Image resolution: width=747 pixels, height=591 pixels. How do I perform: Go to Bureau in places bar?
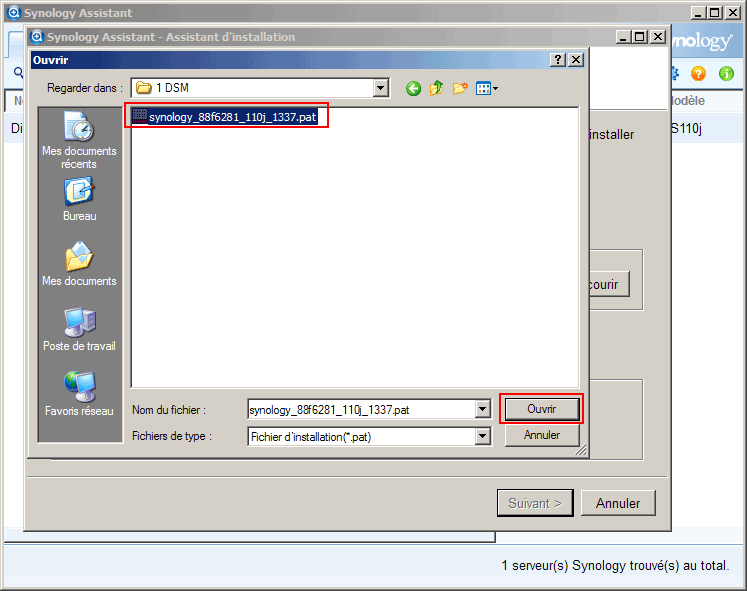coord(80,200)
